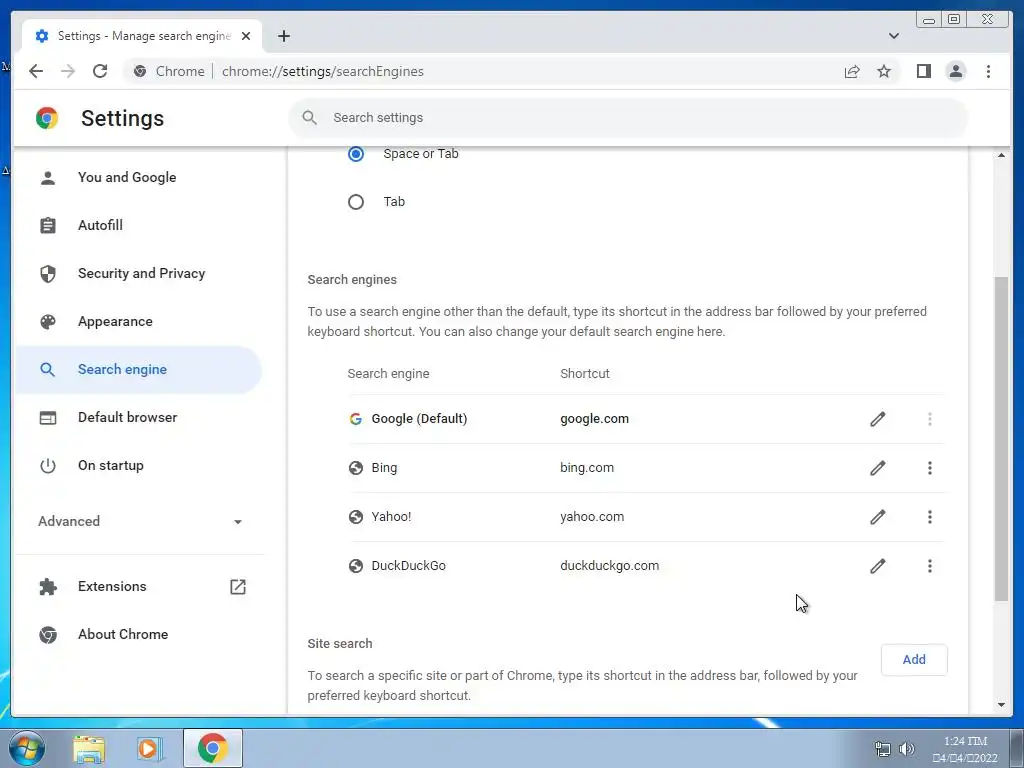Click the bing.com shortcut text
This screenshot has height=768, width=1024.
[586, 468]
